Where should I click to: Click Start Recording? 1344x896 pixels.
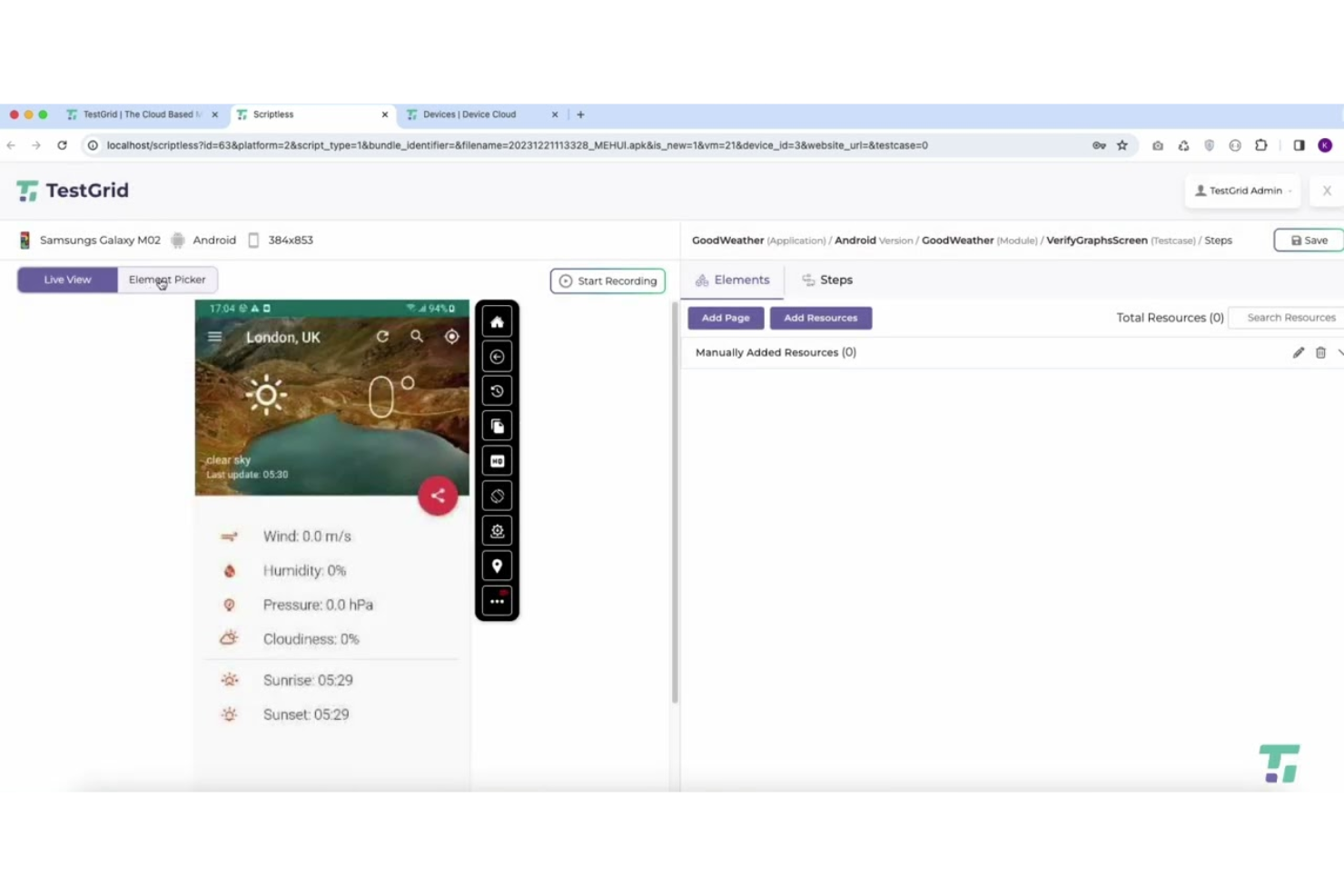coord(608,281)
